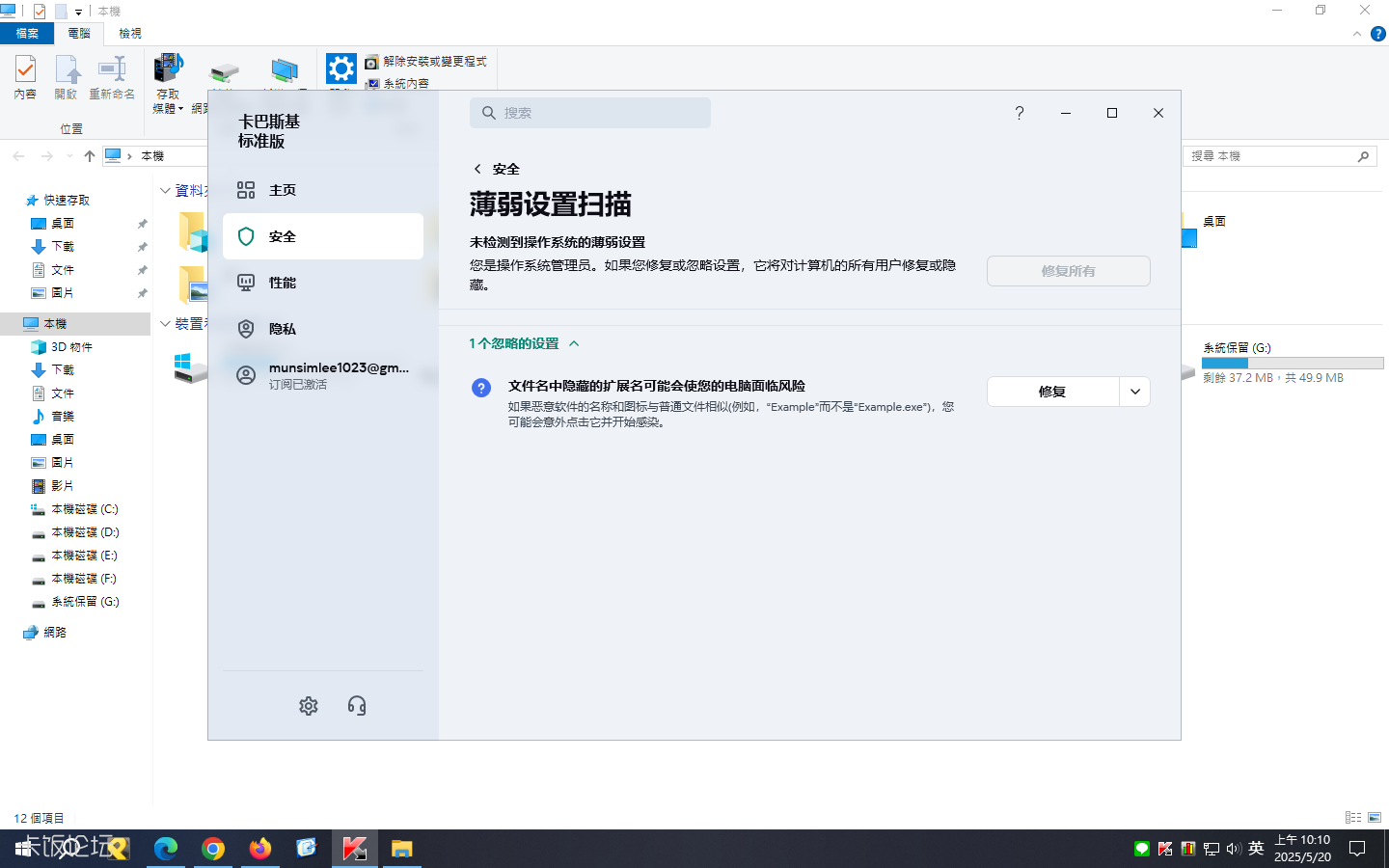Screen dimensions: 1389x868
Task: Click 存取媒體 ribbon icon
Action: click(x=168, y=84)
